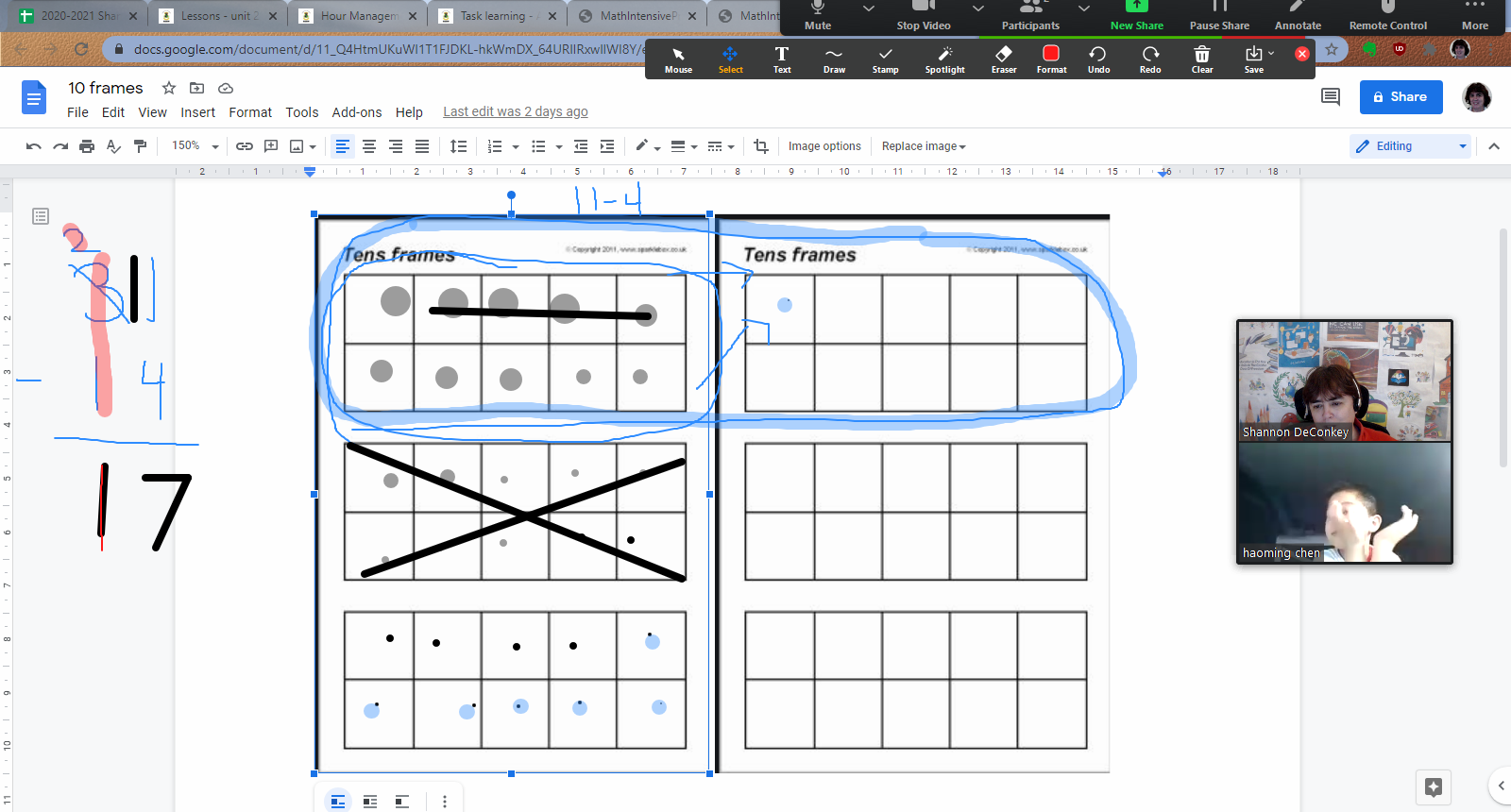The image size is (1511, 812).
Task: Hide the menus with the collapse arrow
Action: (x=1494, y=146)
